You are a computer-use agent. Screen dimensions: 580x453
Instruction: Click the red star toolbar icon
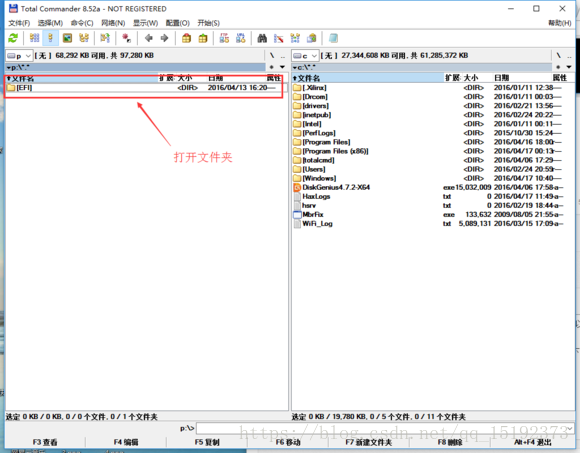(x=127, y=38)
